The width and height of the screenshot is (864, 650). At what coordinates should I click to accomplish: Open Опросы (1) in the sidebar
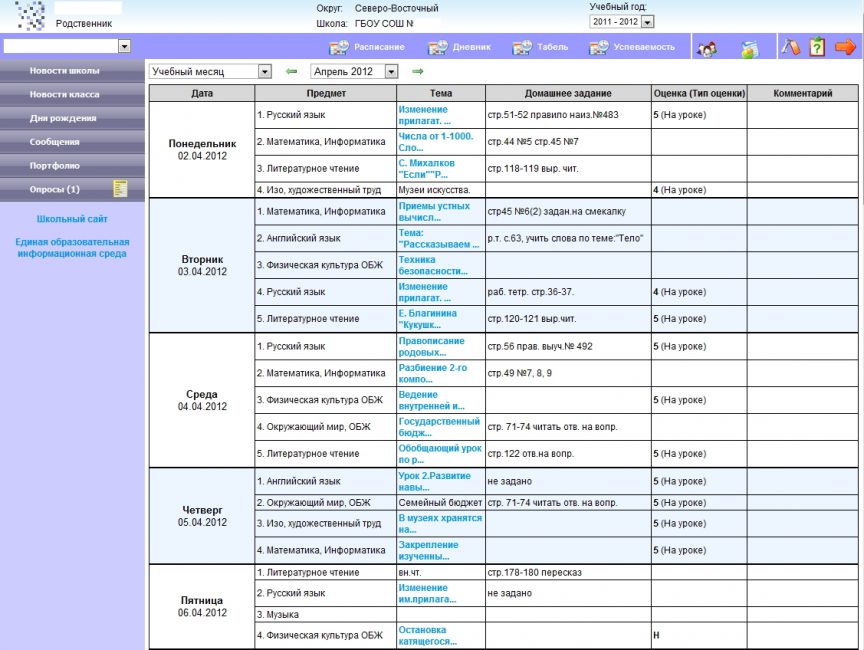[72, 189]
